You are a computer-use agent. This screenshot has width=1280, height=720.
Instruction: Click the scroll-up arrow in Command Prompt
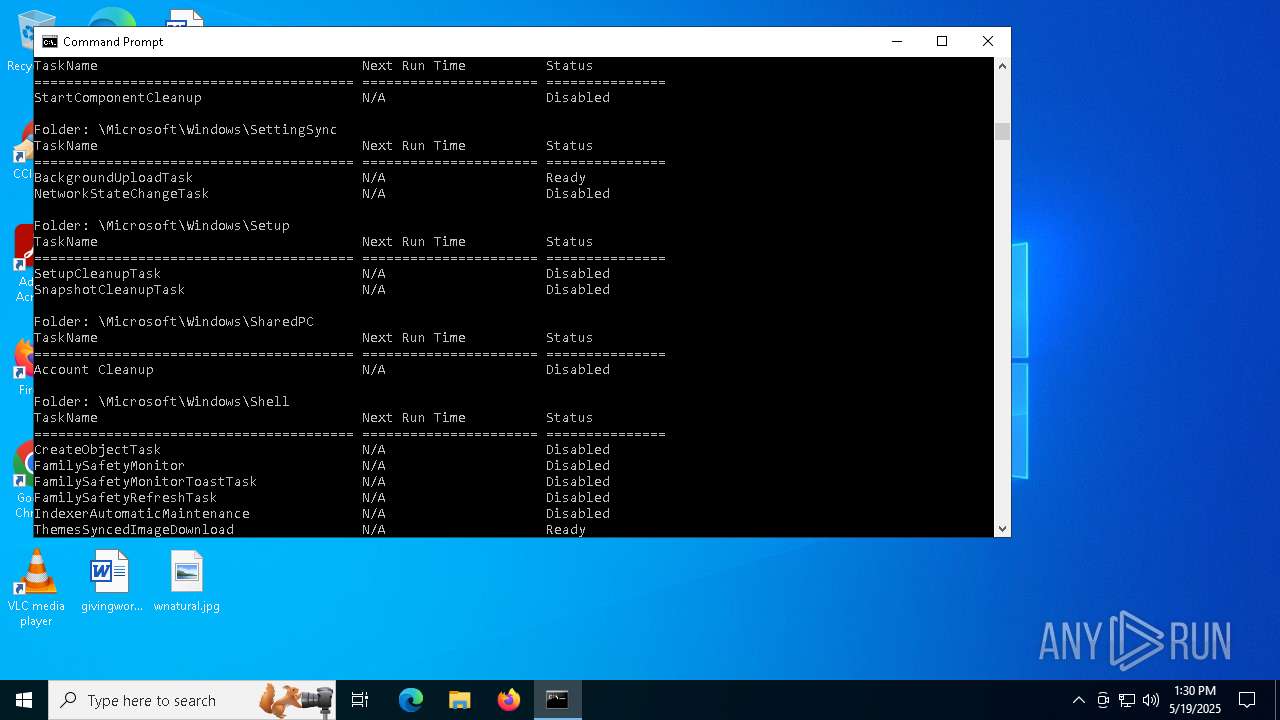(x=1002, y=66)
